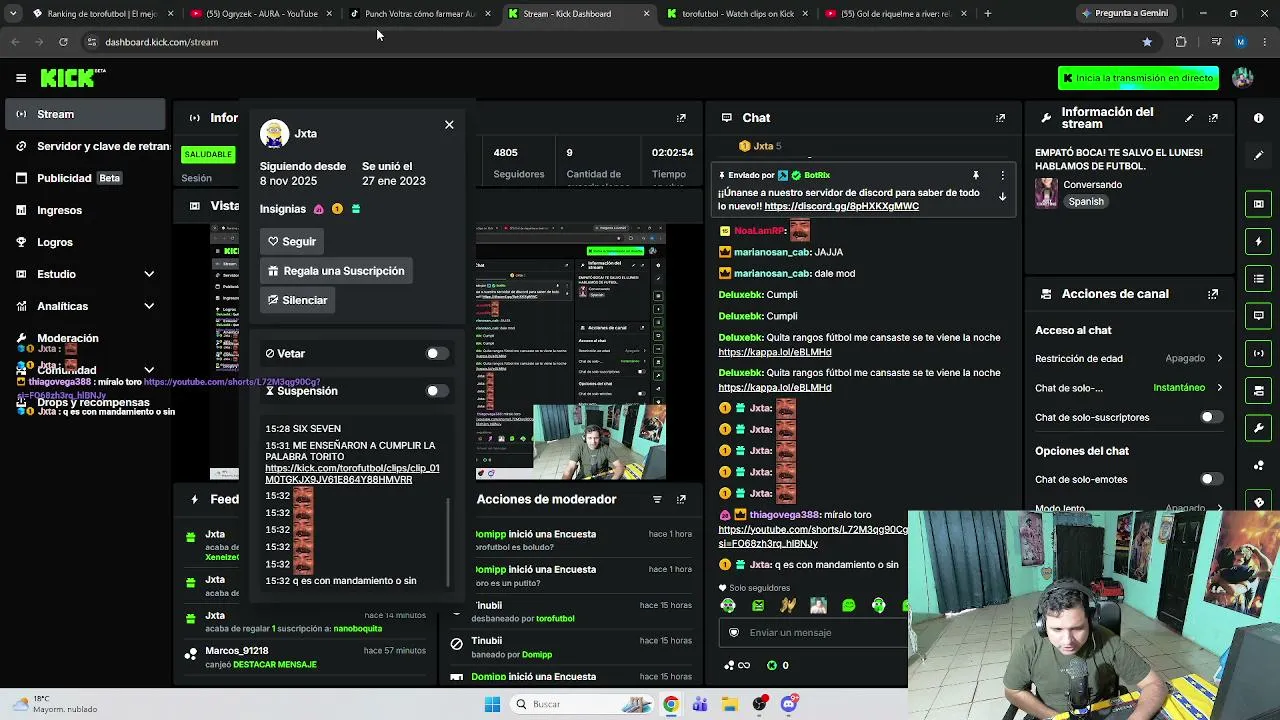This screenshot has height=720, width=1280.
Task: Open the kick.com clip link in Jxta history
Action: (352, 474)
